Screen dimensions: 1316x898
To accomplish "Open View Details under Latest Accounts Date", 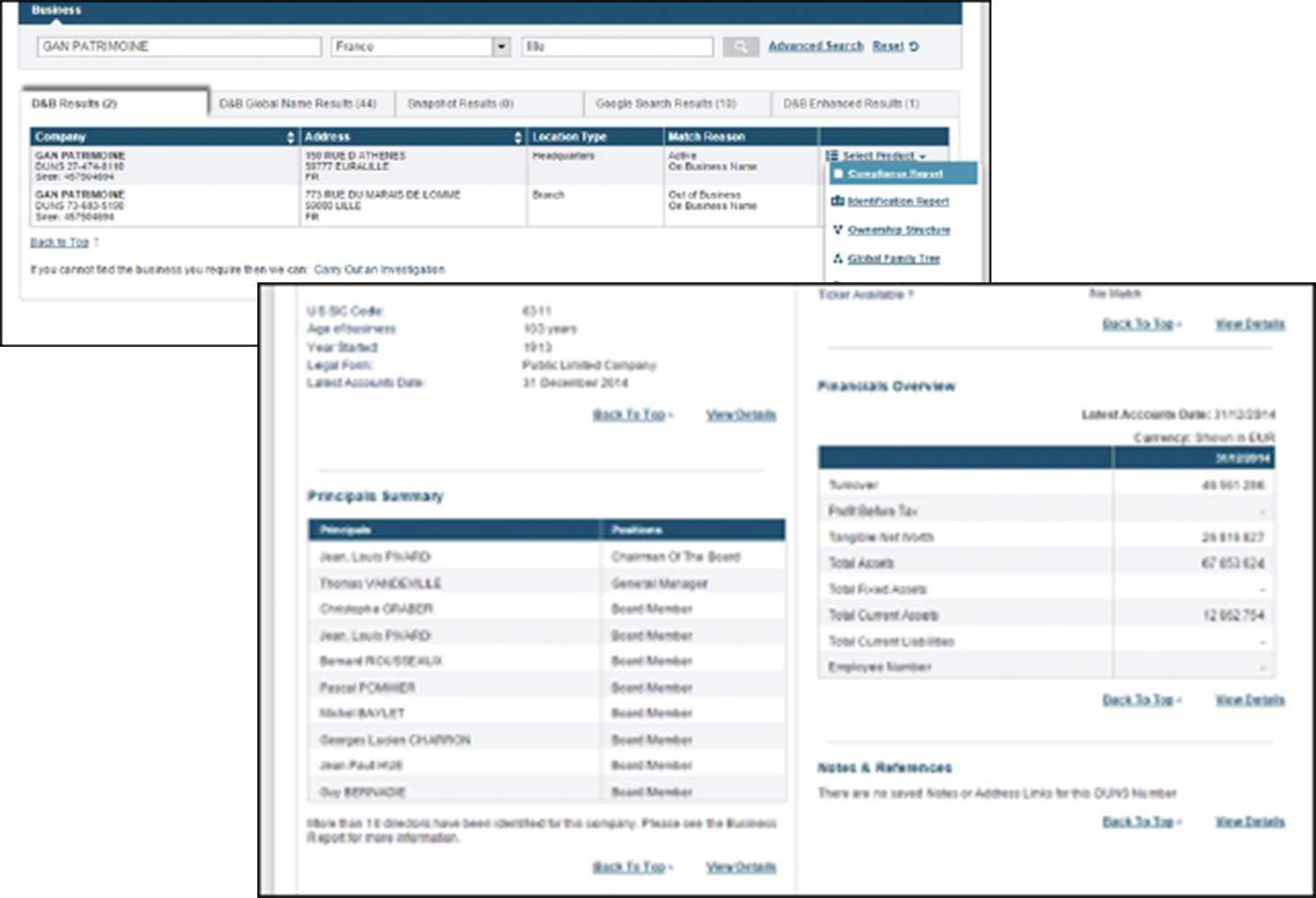I will point(740,415).
